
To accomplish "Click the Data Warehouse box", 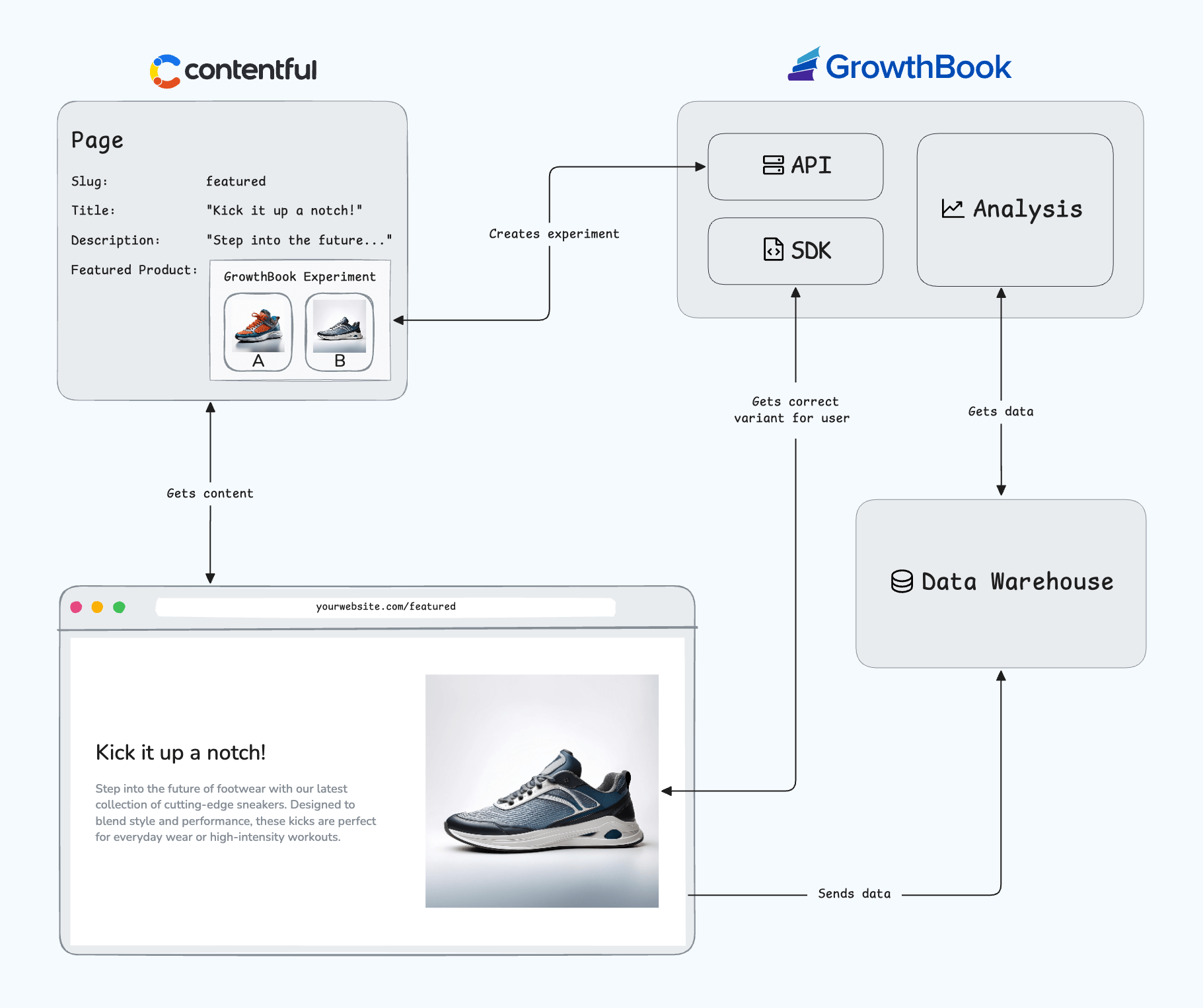I will point(1001,583).
